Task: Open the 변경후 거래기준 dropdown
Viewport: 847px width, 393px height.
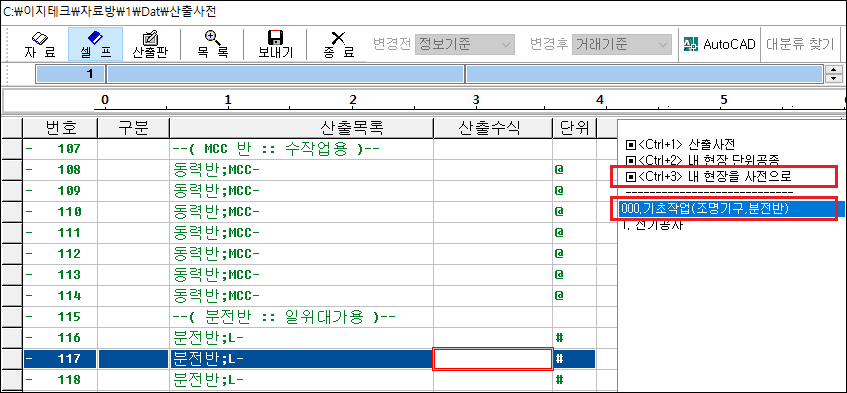Action: tap(621, 44)
